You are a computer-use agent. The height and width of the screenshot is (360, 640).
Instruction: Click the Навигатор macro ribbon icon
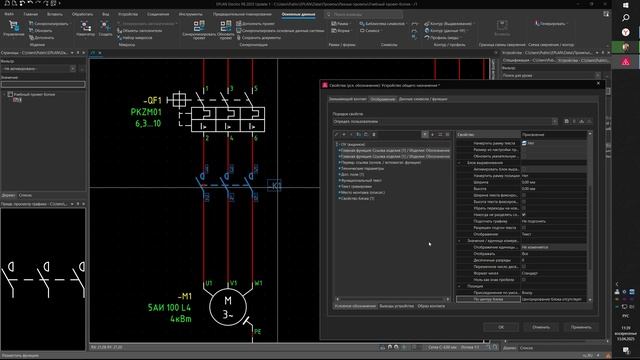coord(85,29)
